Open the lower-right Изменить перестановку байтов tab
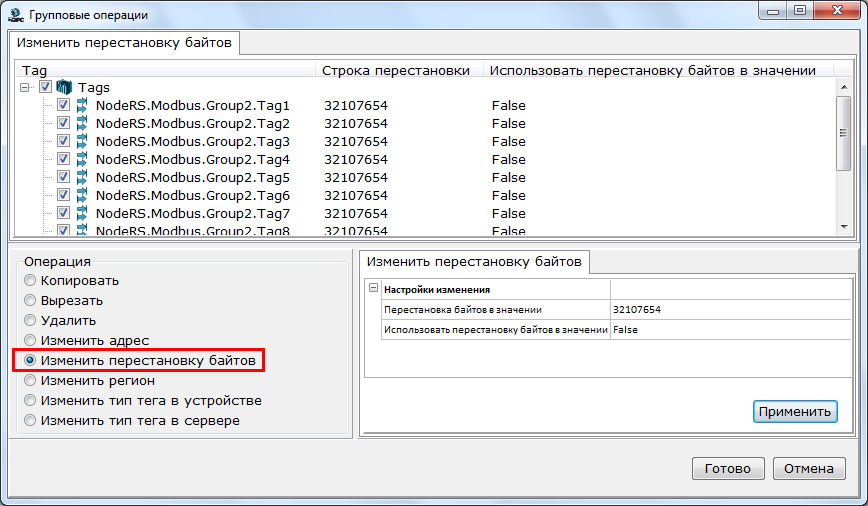This screenshot has width=868, height=506. 475,262
